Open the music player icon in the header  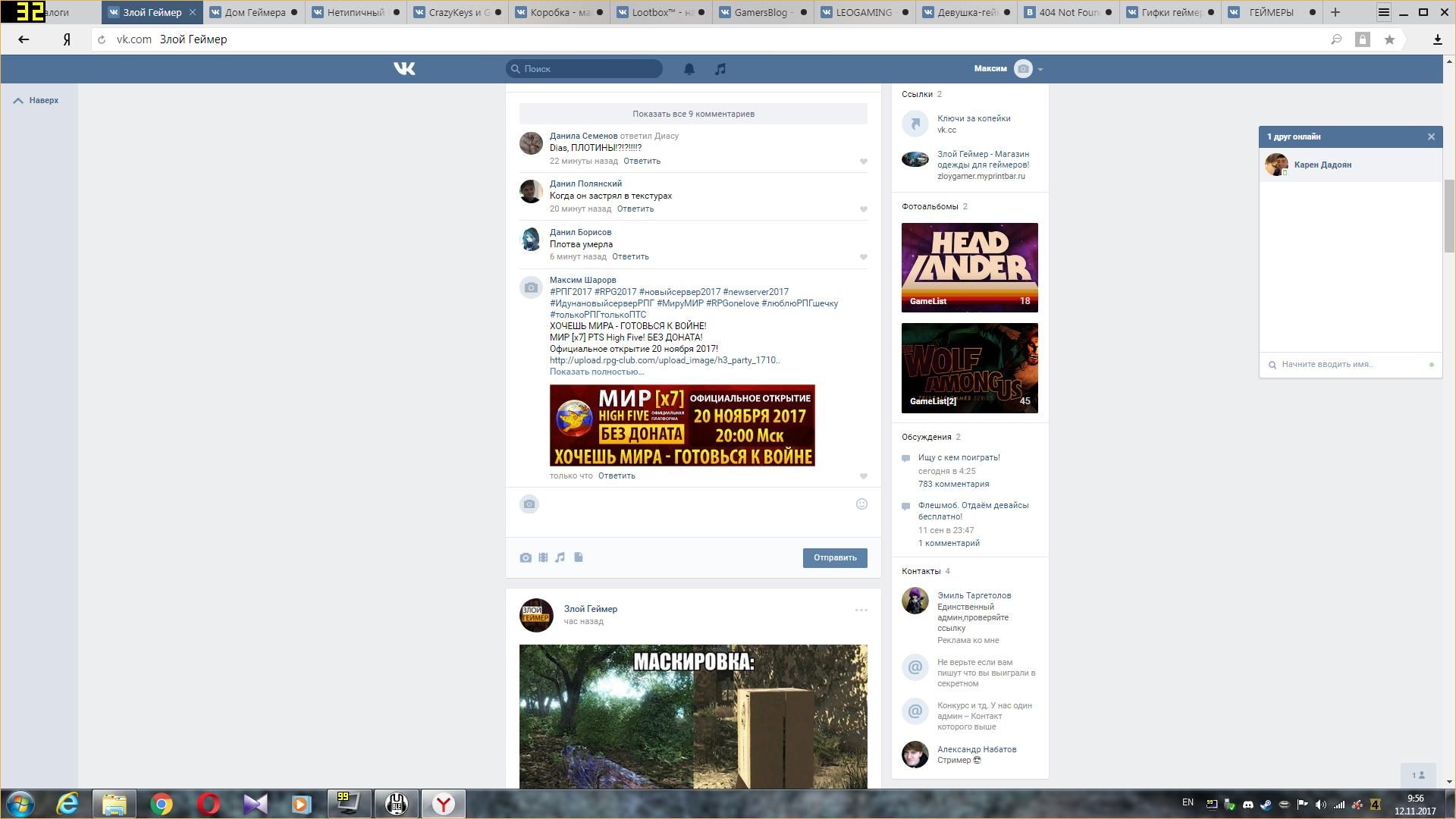[720, 69]
